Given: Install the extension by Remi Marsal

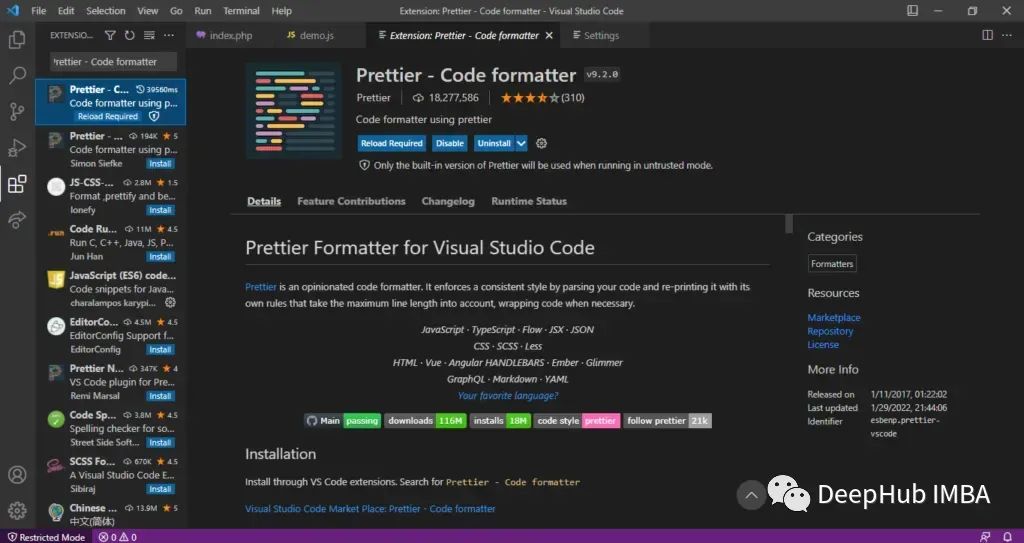Looking at the screenshot, I should click(x=160, y=396).
